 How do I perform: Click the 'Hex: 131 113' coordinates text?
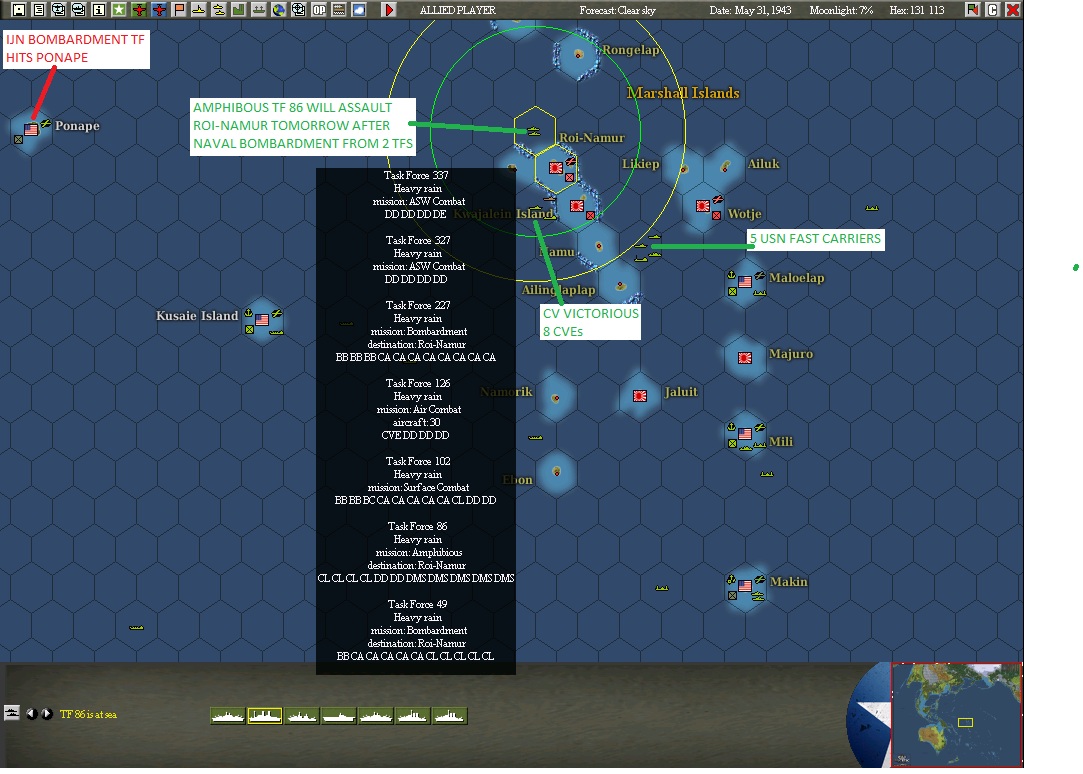point(917,10)
